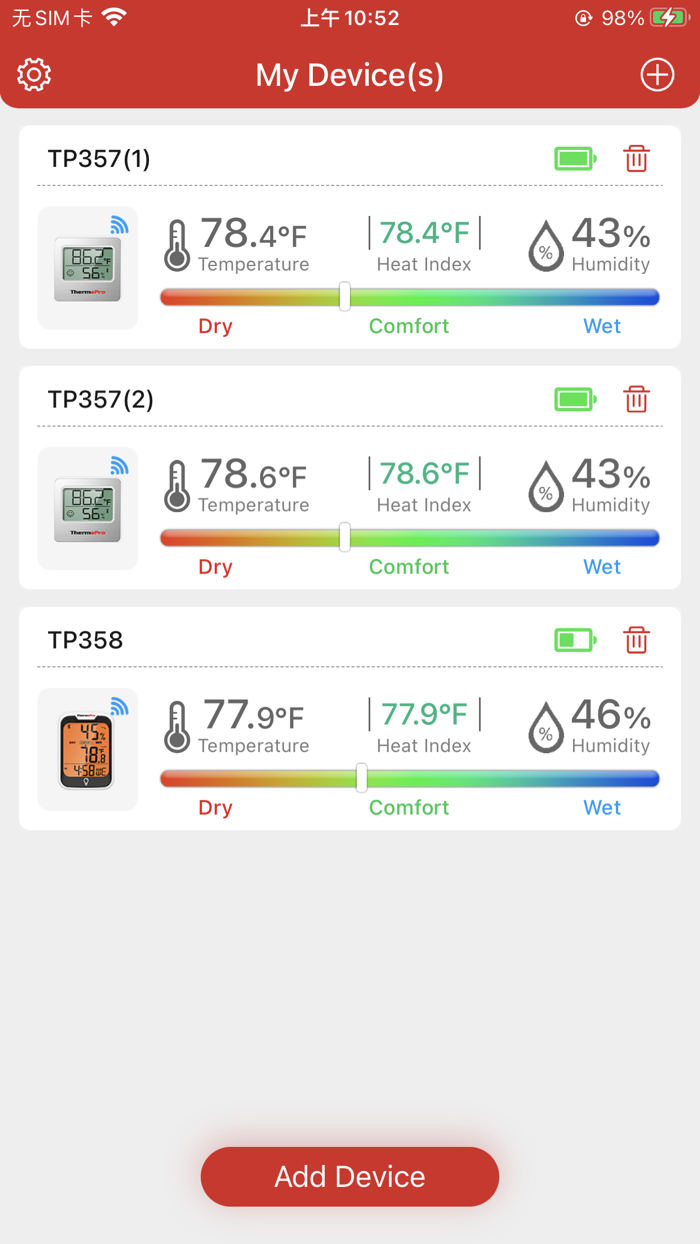Tap the thermometer icon on TP357(1) card
Viewport: 700px width, 1244px height.
[176, 243]
